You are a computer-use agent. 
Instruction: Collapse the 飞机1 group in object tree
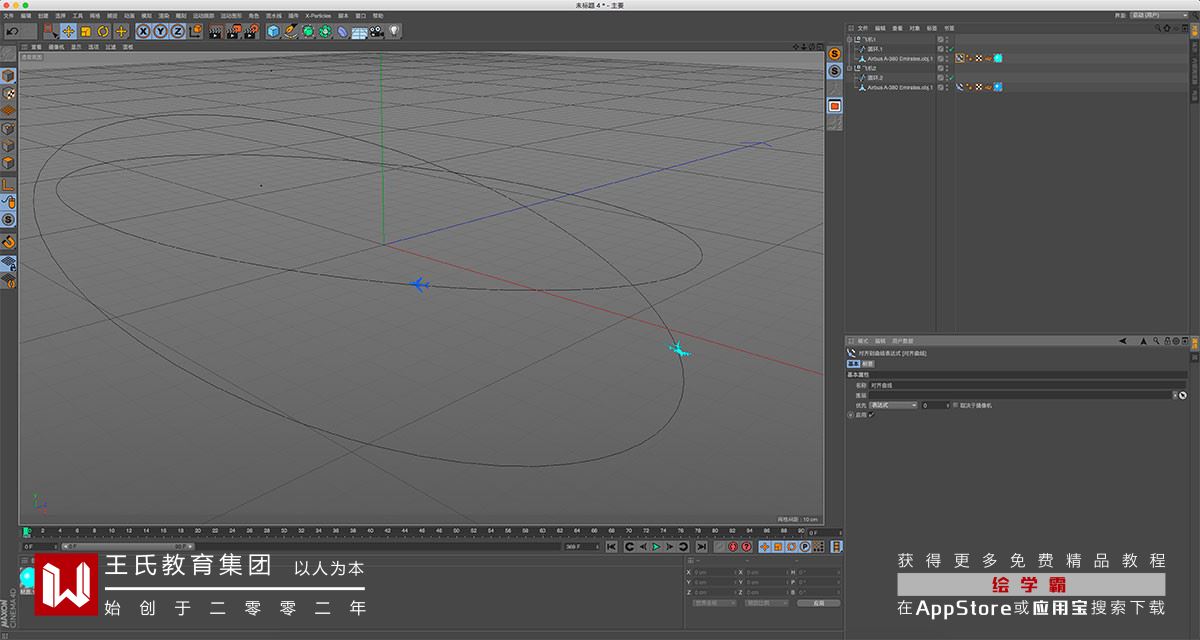pyautogui.click(x=849, y=40)
